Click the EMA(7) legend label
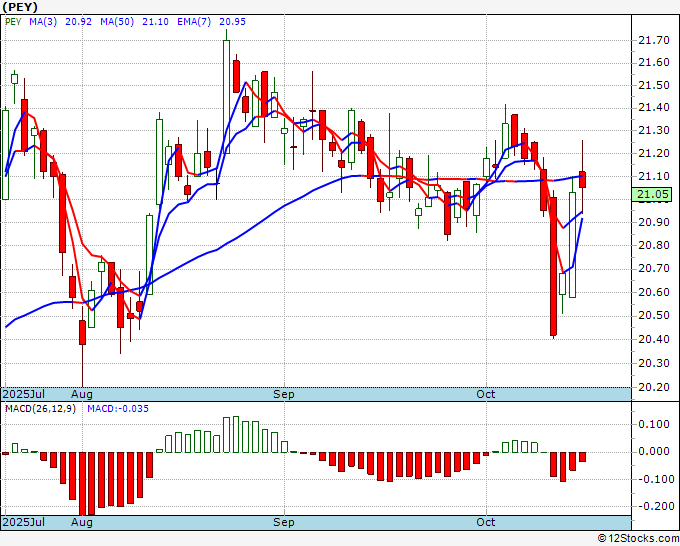Screen dimensions: 680x546 coord(194,22)
